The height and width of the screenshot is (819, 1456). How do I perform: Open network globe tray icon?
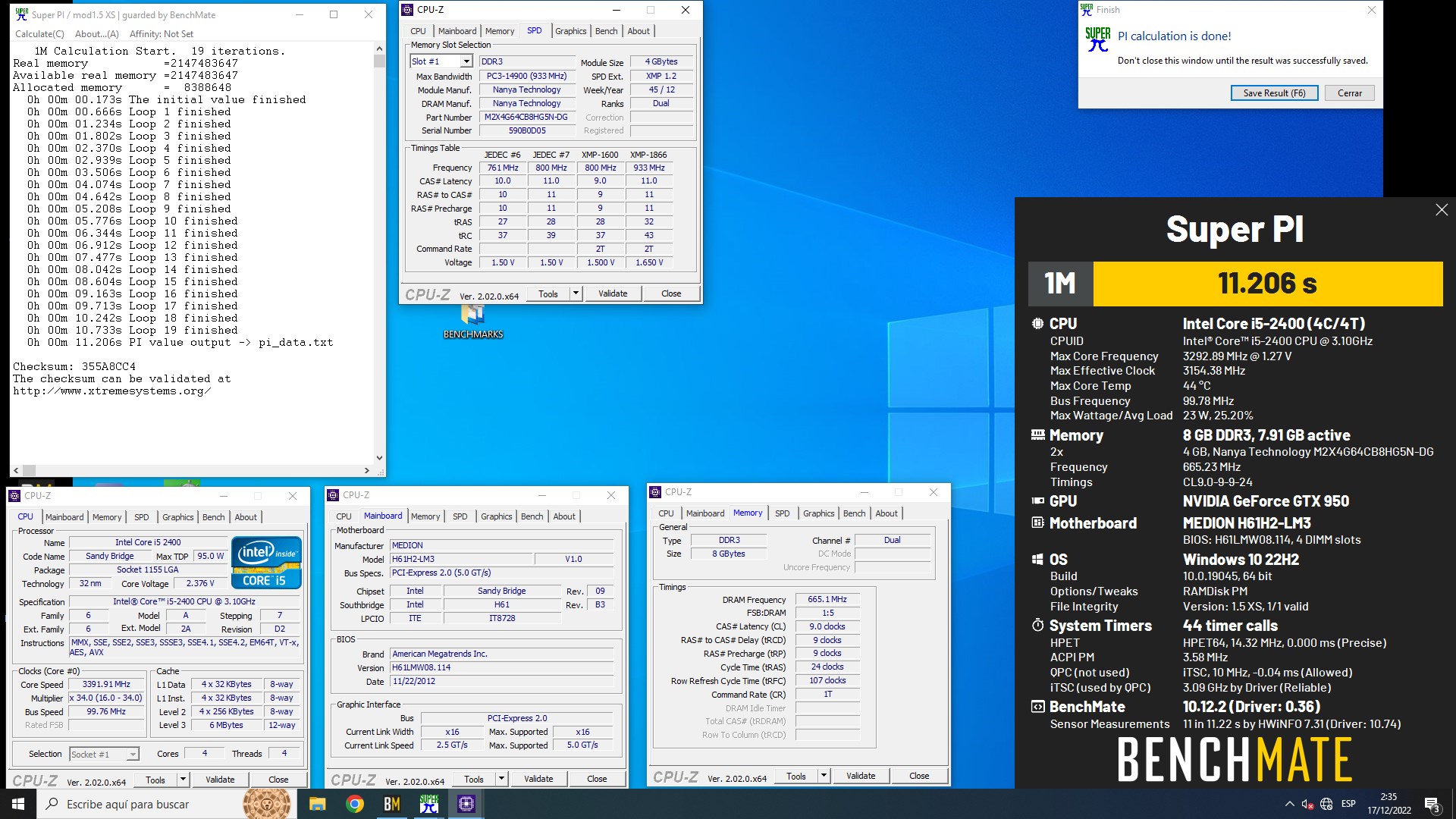click(1326, 804)
